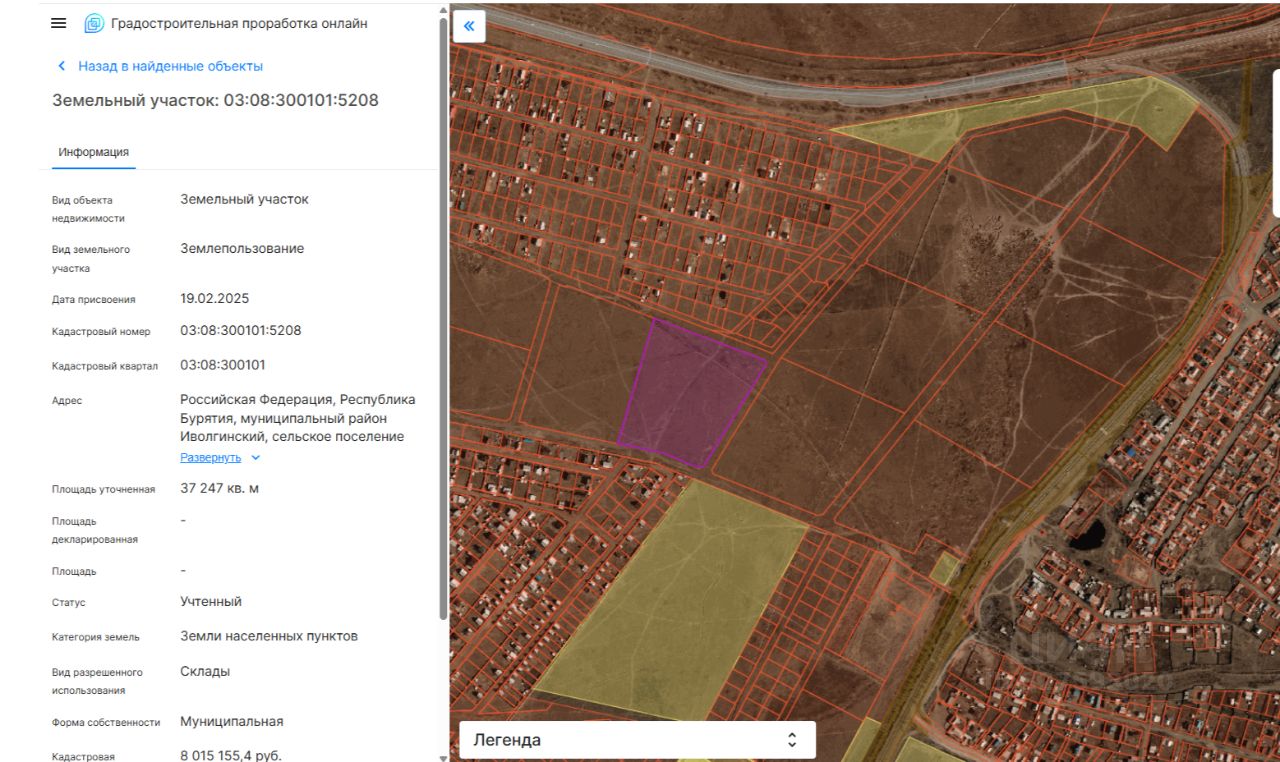Click the label 'Категория земель'
This screenshot has height=762, width=1280.
coord(96,637)
